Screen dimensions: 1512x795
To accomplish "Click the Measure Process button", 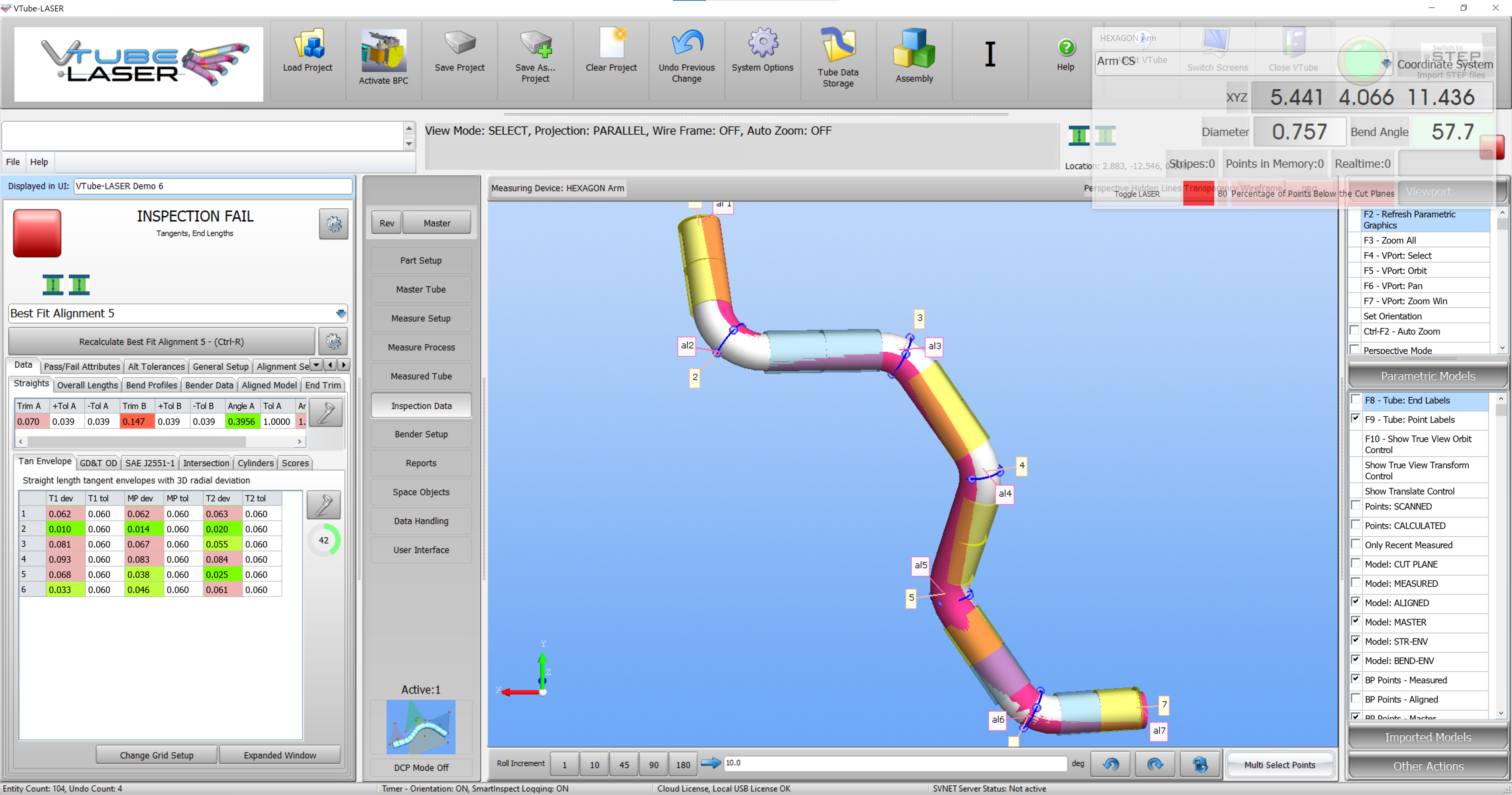I will coord(421,347).
